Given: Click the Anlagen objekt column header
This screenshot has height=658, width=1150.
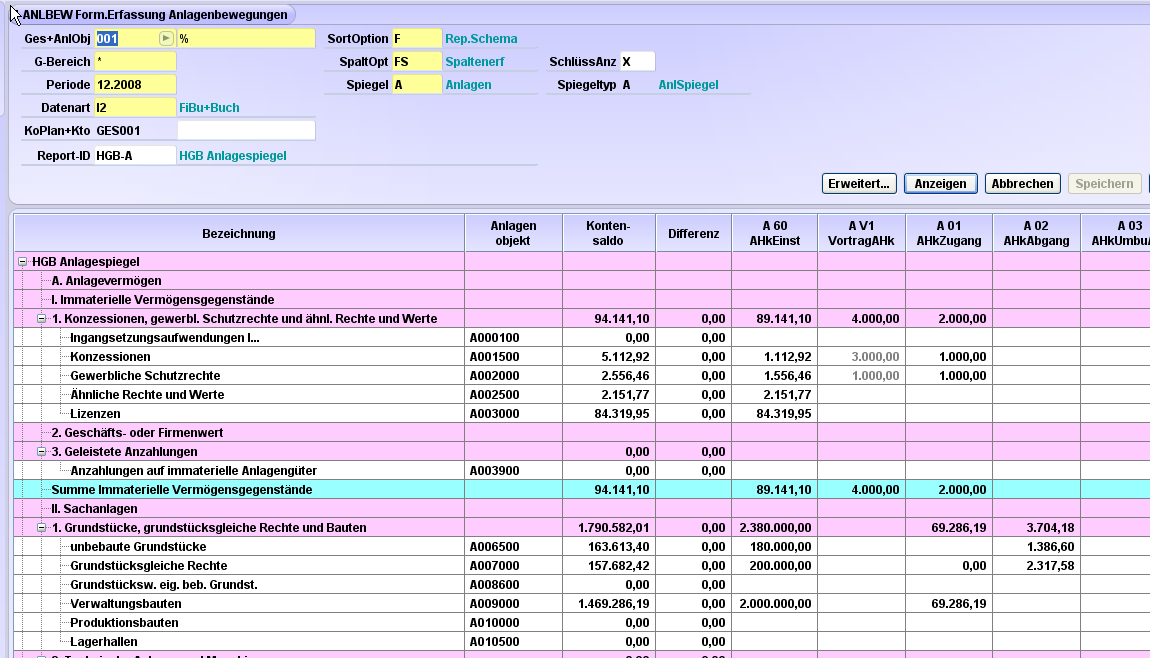Looking at the screenshot, I should tap(513, 233).
